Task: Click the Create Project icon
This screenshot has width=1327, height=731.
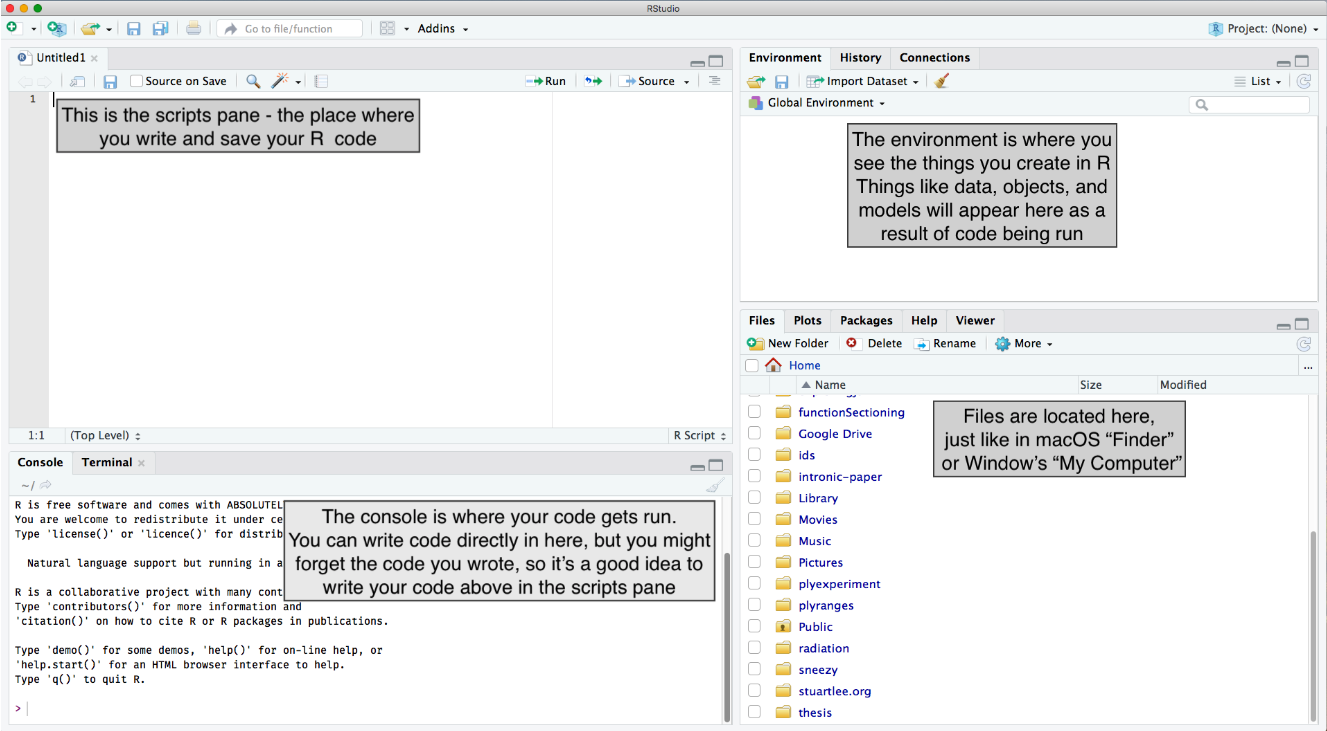Action: (x=55, y=29)
